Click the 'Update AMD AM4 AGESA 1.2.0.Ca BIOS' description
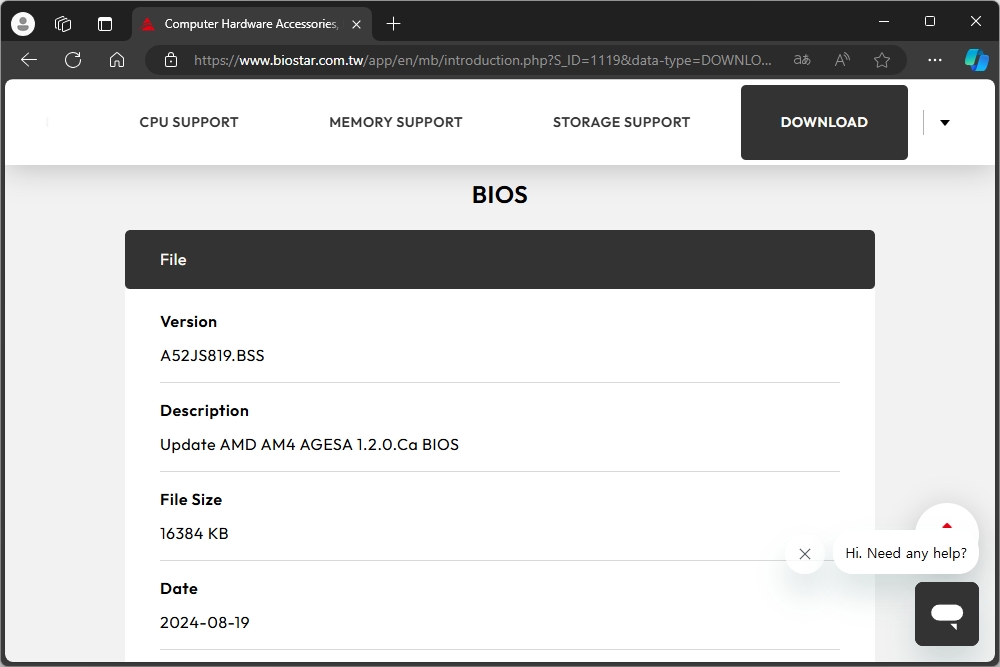The image size is (1000, 667). (309, 444)
